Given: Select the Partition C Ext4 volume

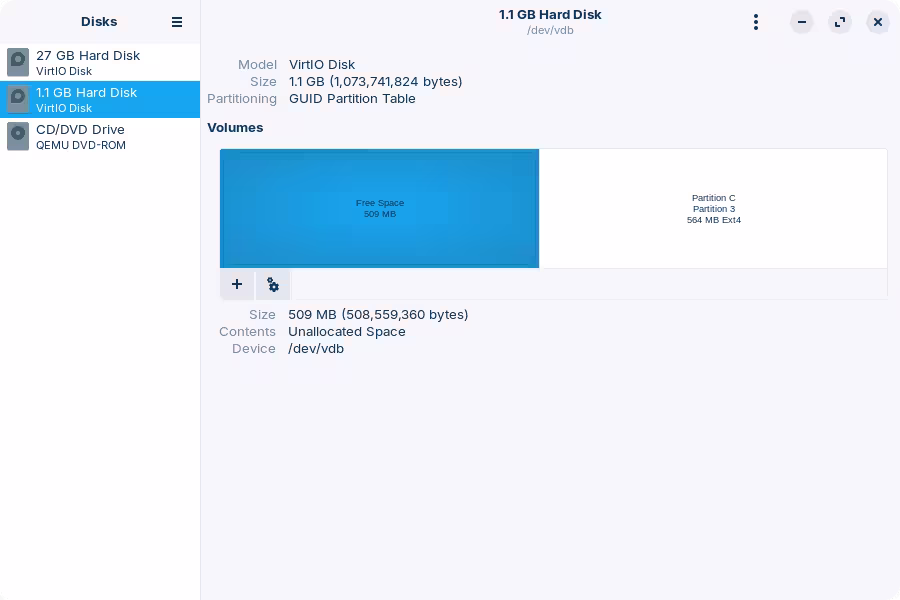Looking at the screenshot, I should [x=713, y=208].
